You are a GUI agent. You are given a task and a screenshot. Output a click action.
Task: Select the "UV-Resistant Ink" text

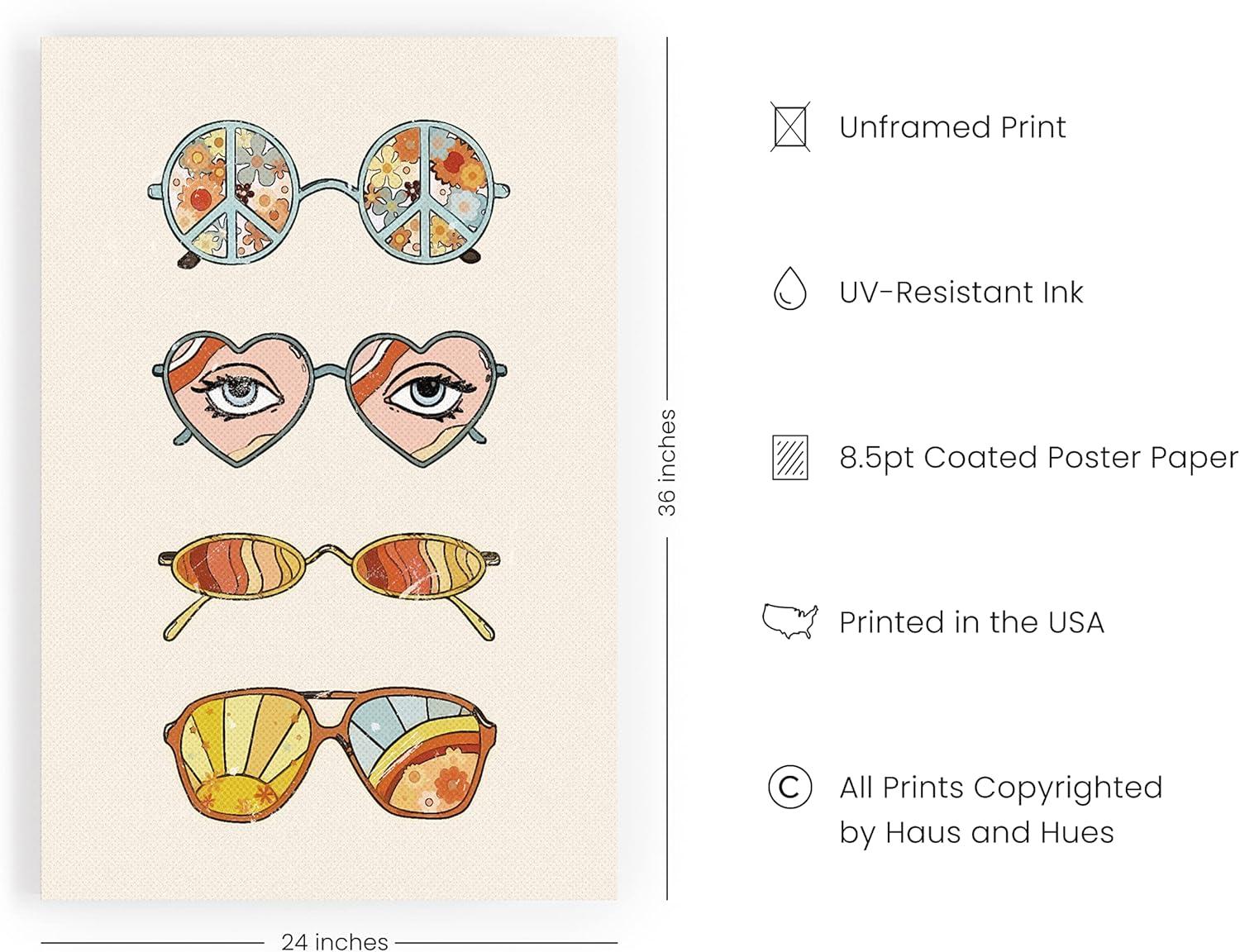(x=961, y=292)
